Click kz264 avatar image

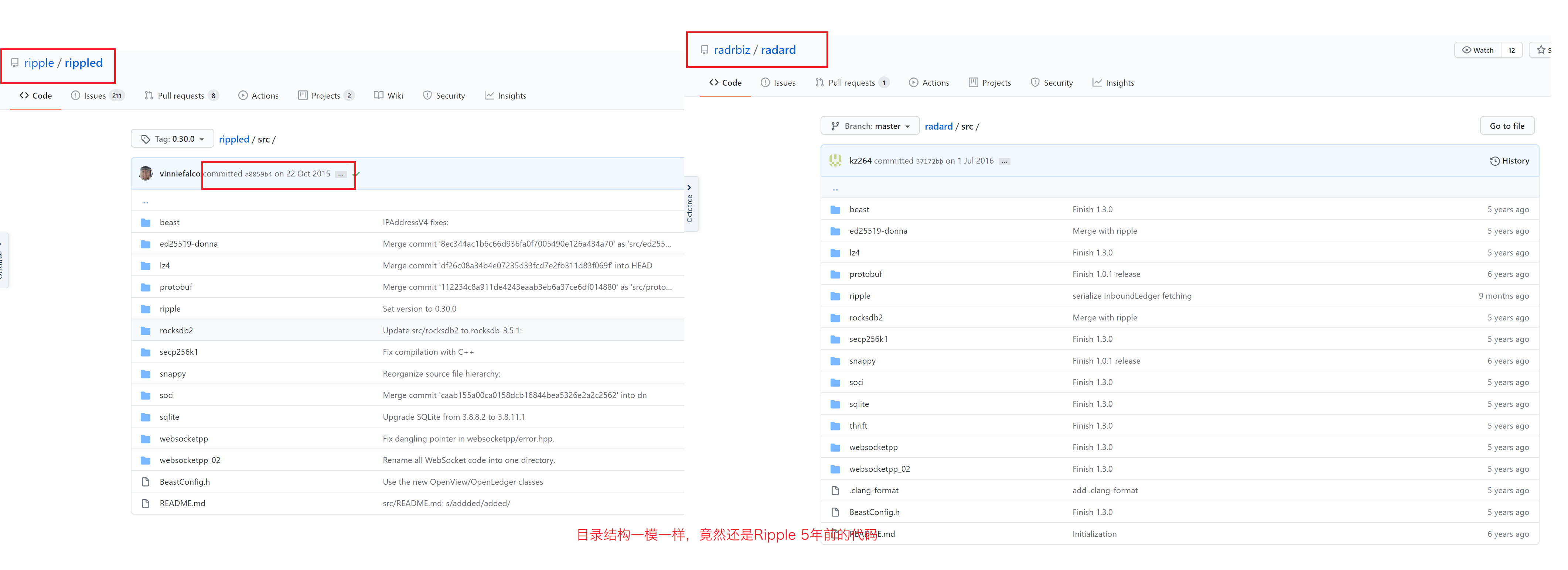point(835,161)
